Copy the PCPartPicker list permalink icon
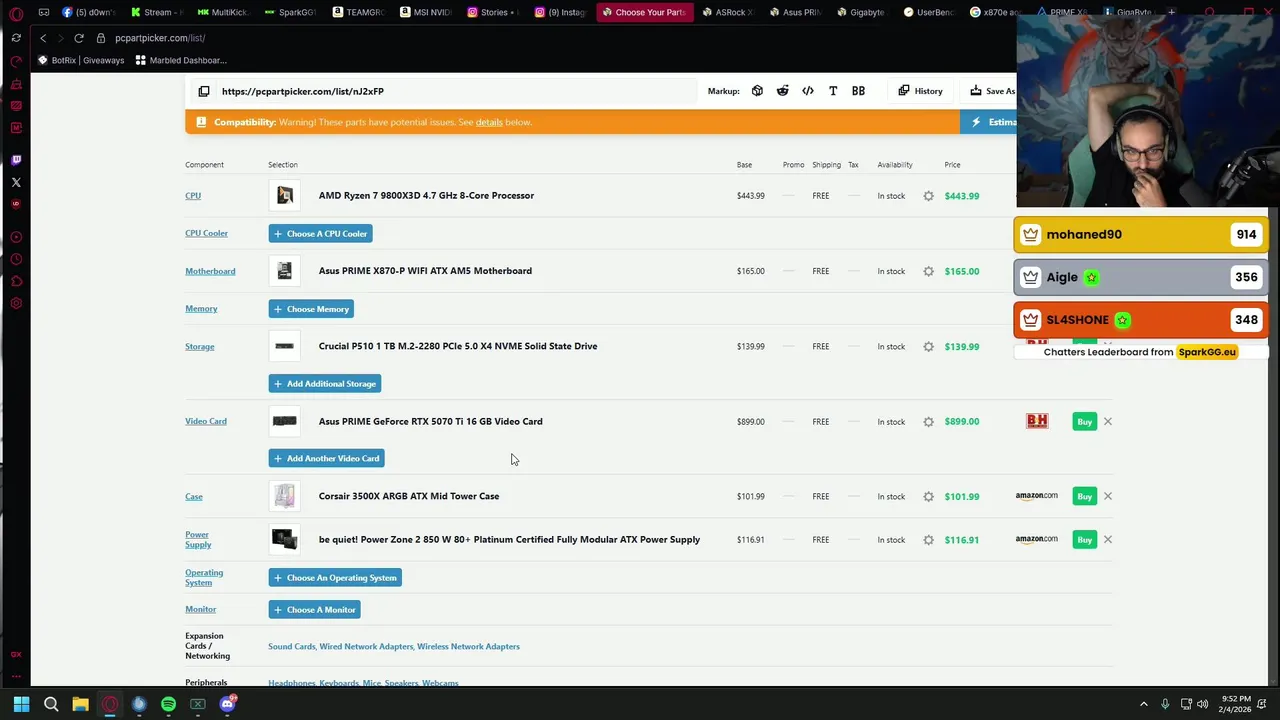Image resolution: width=1280 pixels, height=720 pixels. (x=204, y=91)
